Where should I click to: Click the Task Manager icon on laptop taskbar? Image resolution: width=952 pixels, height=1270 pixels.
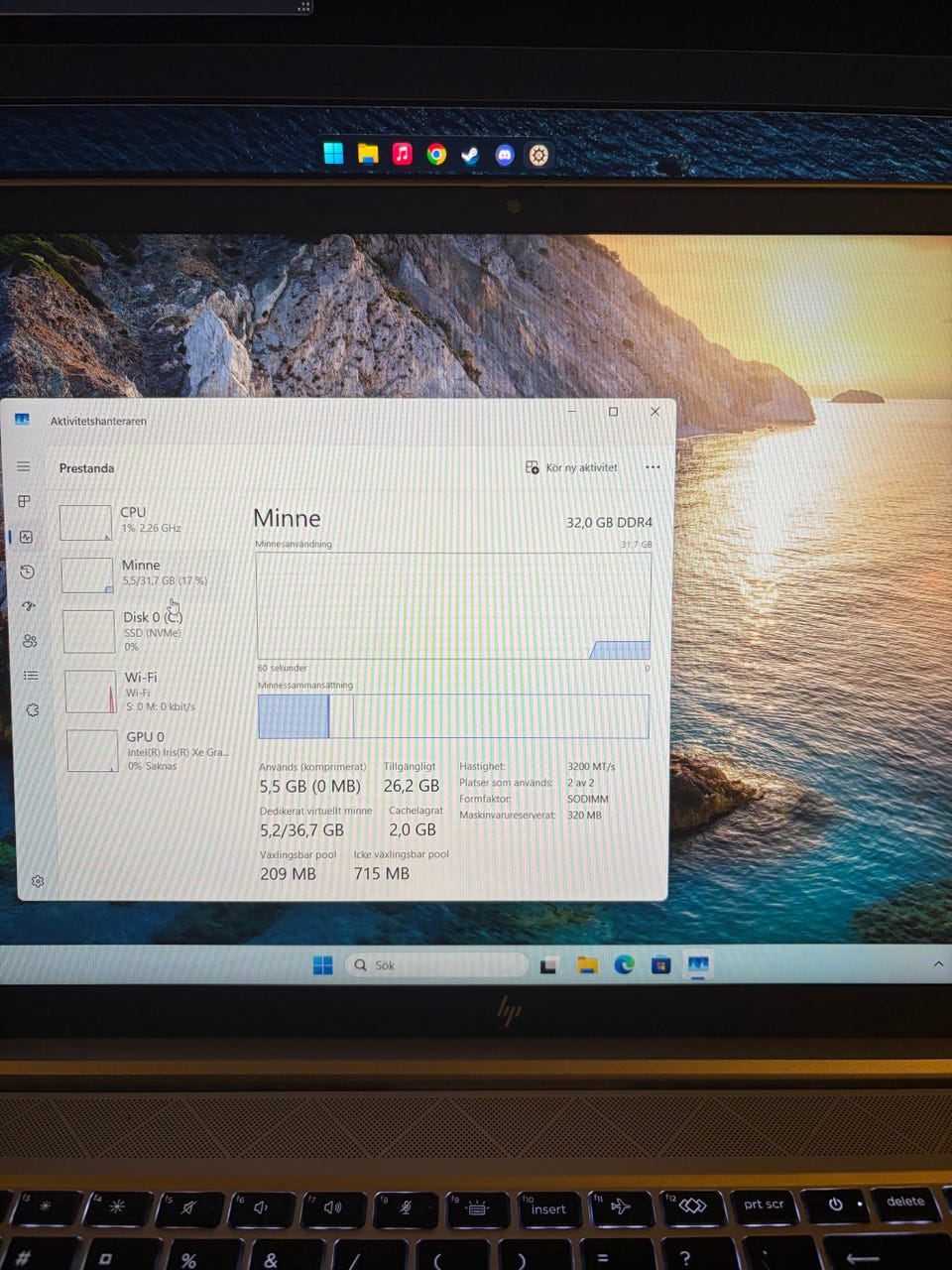click(x=698, y=964)
